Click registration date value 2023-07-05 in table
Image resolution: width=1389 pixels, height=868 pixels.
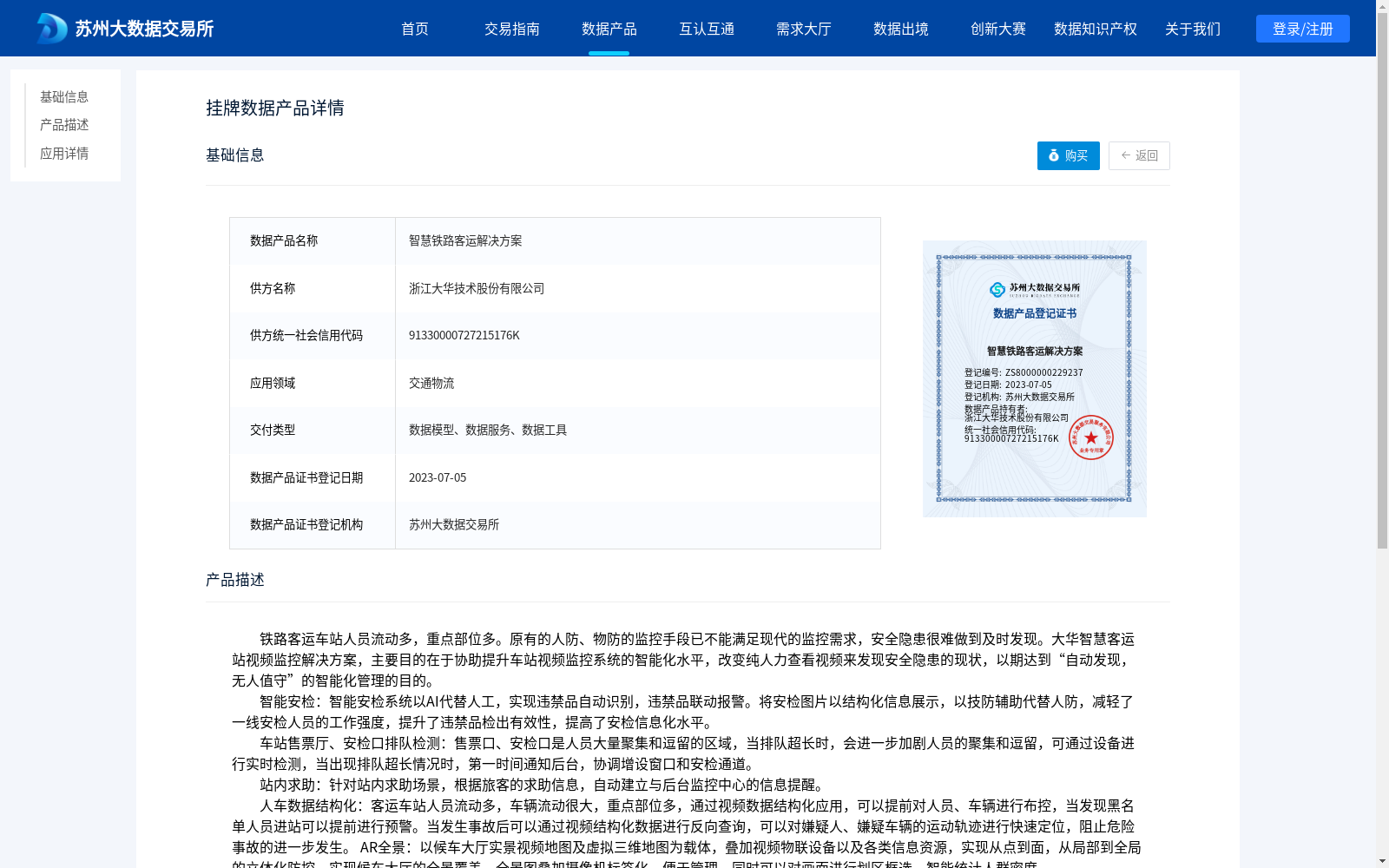pos(438,477)
